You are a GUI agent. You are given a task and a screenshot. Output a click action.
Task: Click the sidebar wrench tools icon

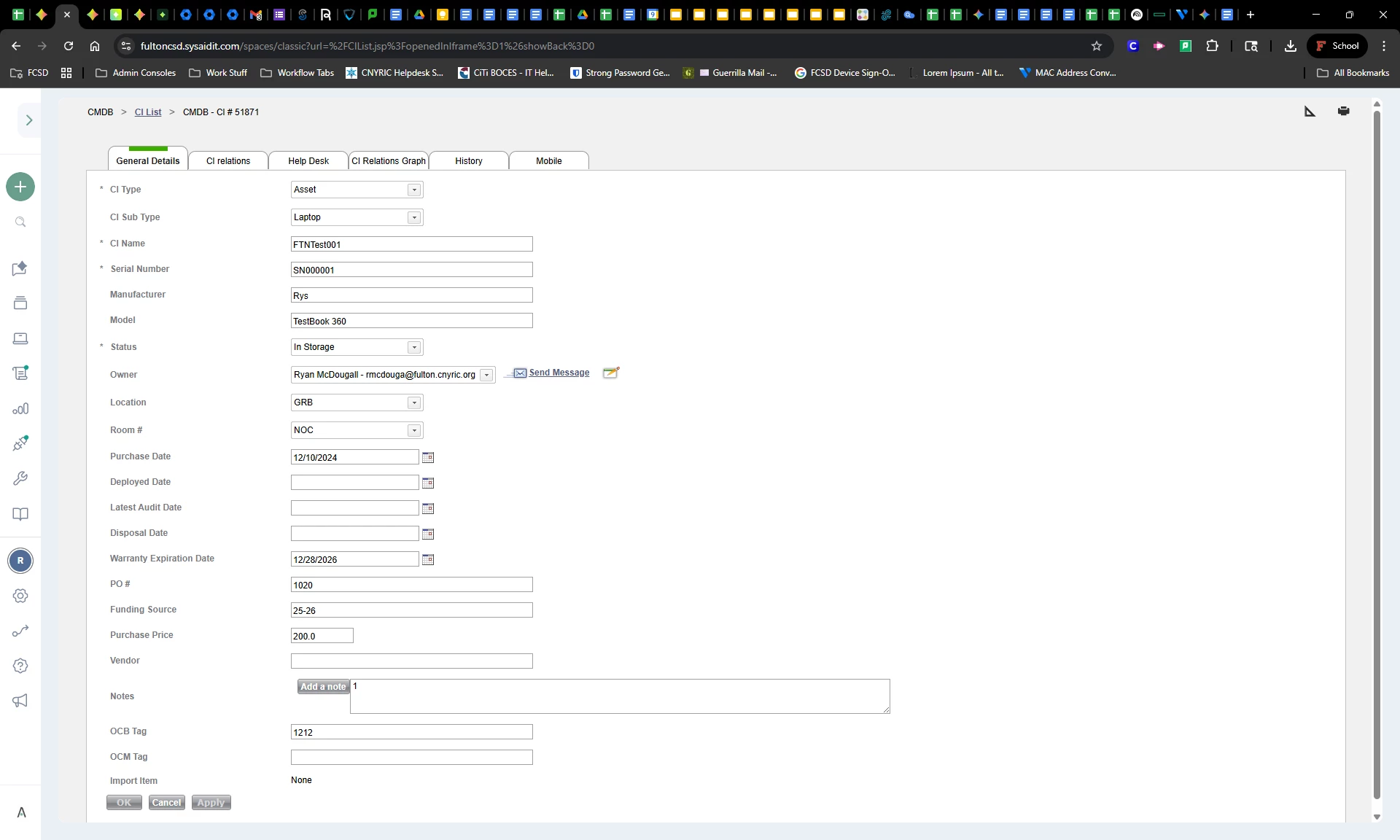[x=20, y=478]
